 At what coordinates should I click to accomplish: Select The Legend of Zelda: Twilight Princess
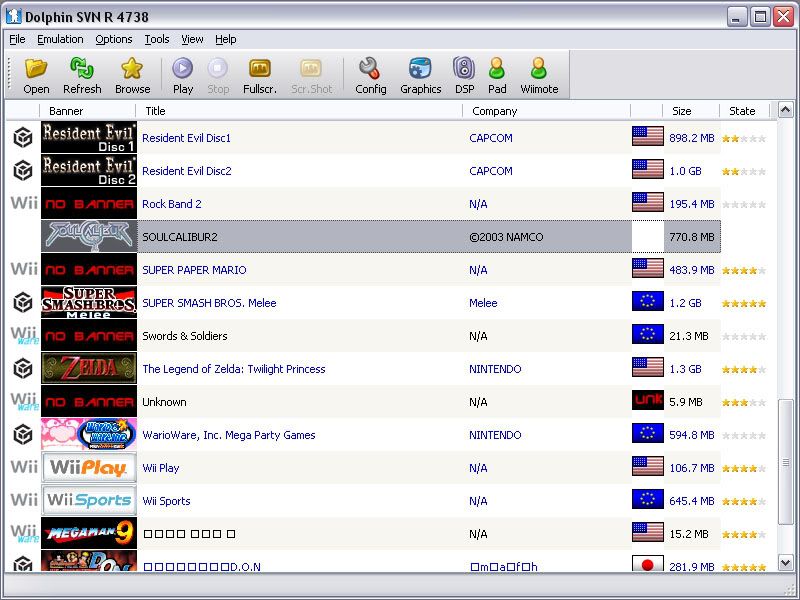(x=233, y=369)
